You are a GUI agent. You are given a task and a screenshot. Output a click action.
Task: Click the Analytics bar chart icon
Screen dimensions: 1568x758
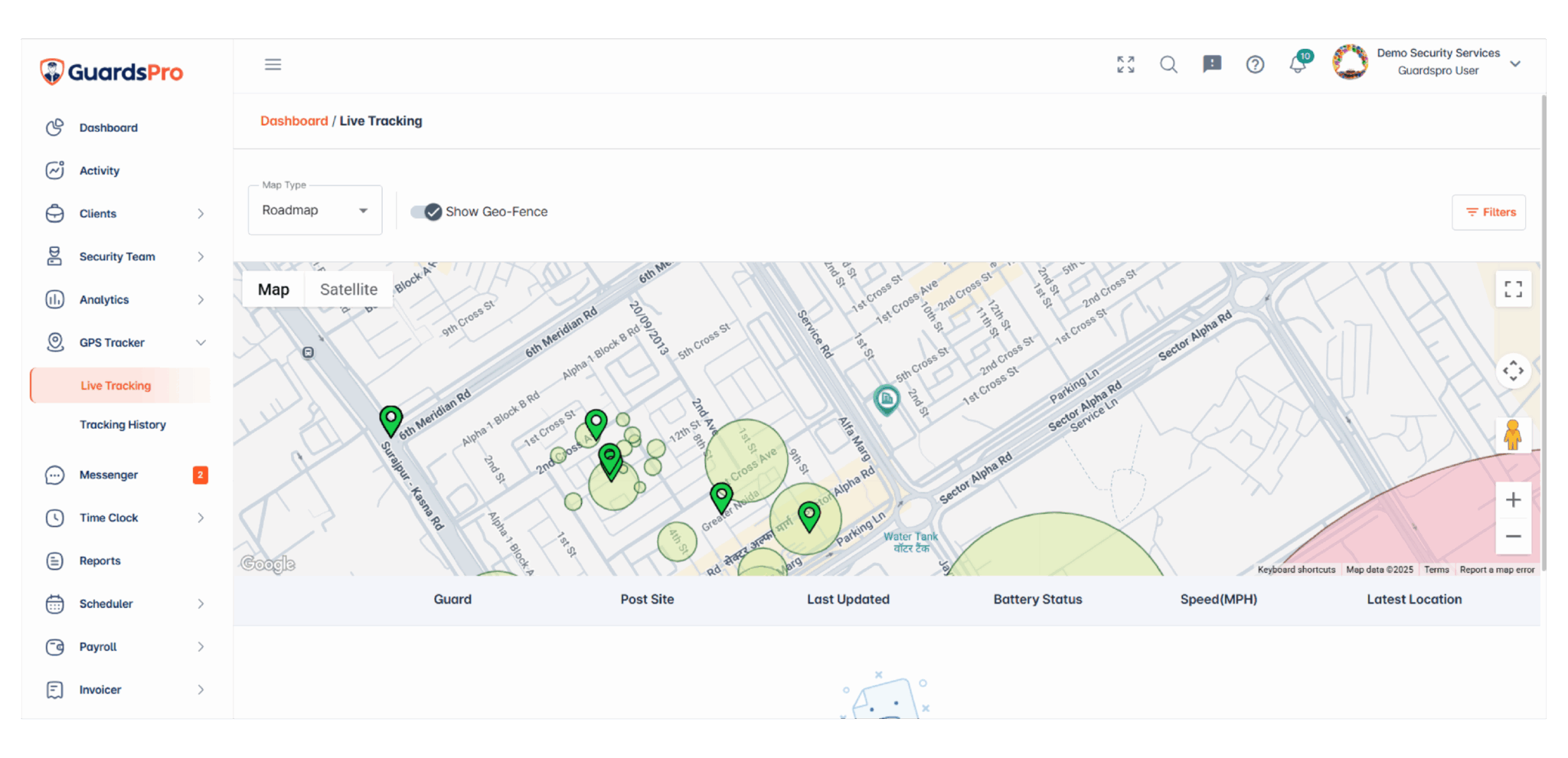point(55,299)
